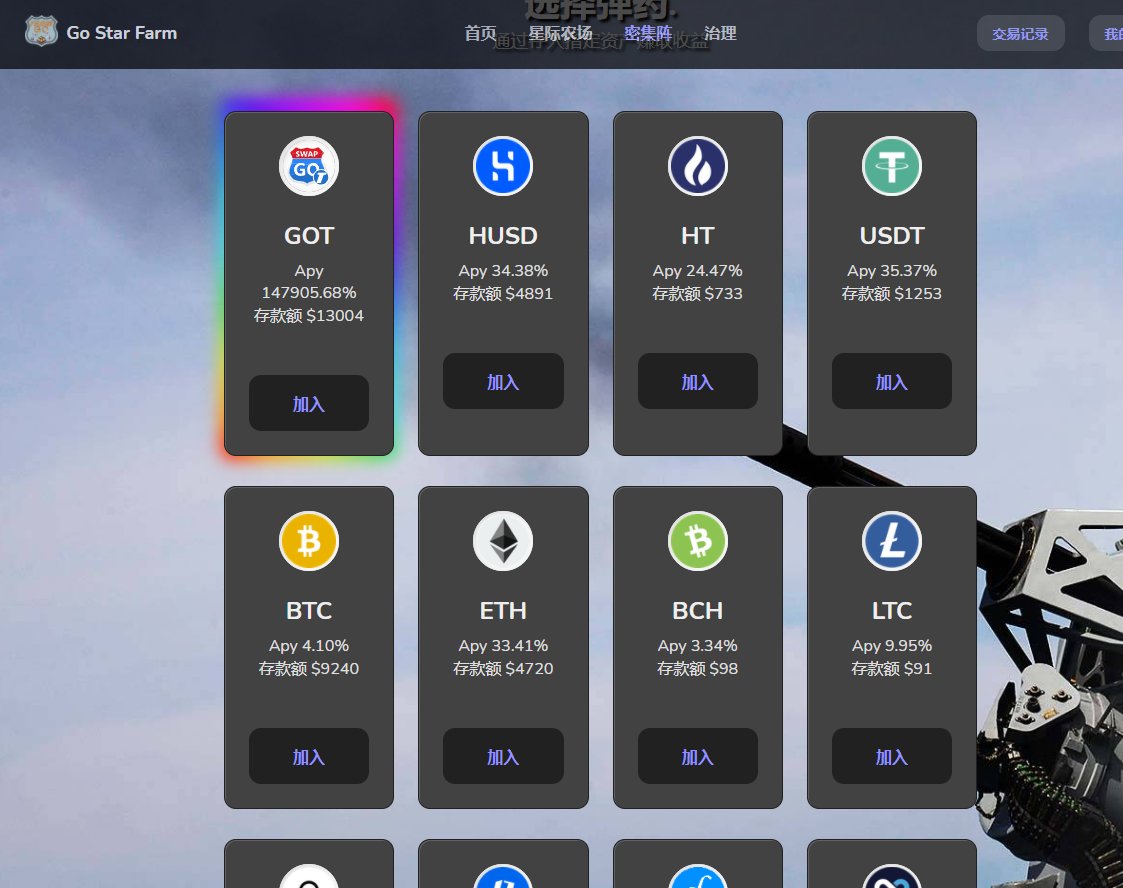Open the 星际农场 menu item

point(560,33)
